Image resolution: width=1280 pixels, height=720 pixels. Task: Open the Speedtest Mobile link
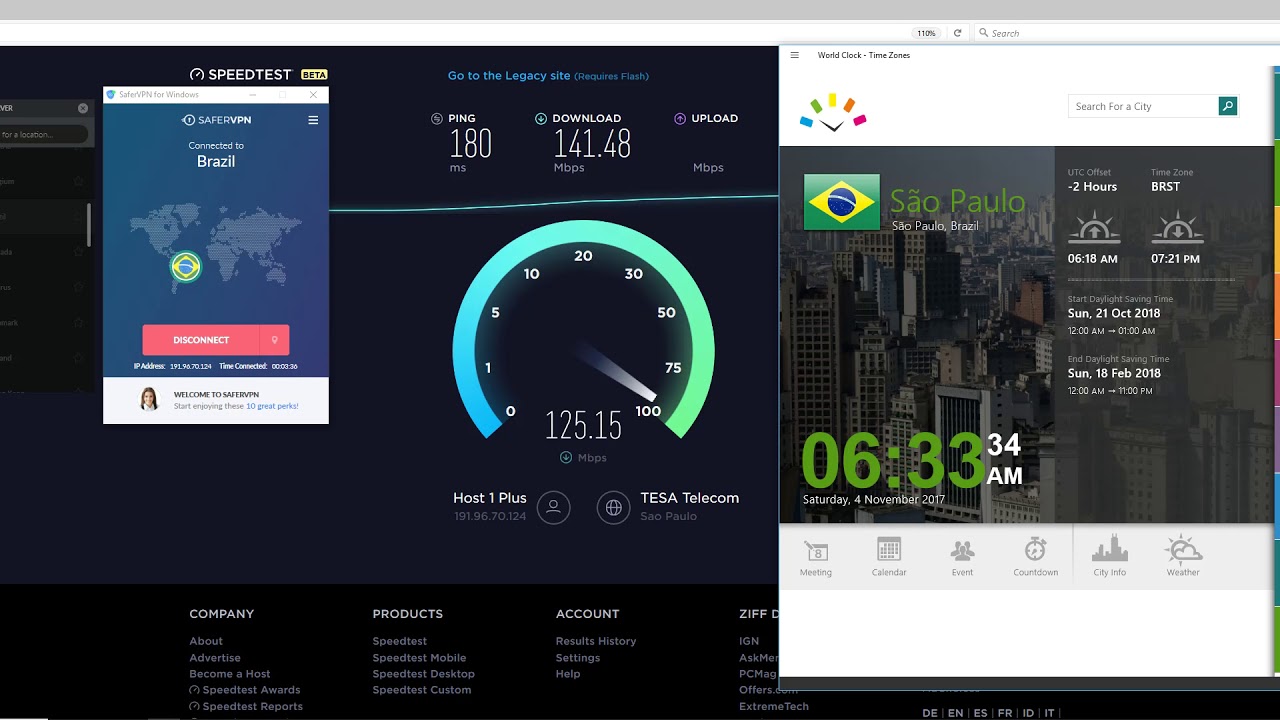(419, 658)
